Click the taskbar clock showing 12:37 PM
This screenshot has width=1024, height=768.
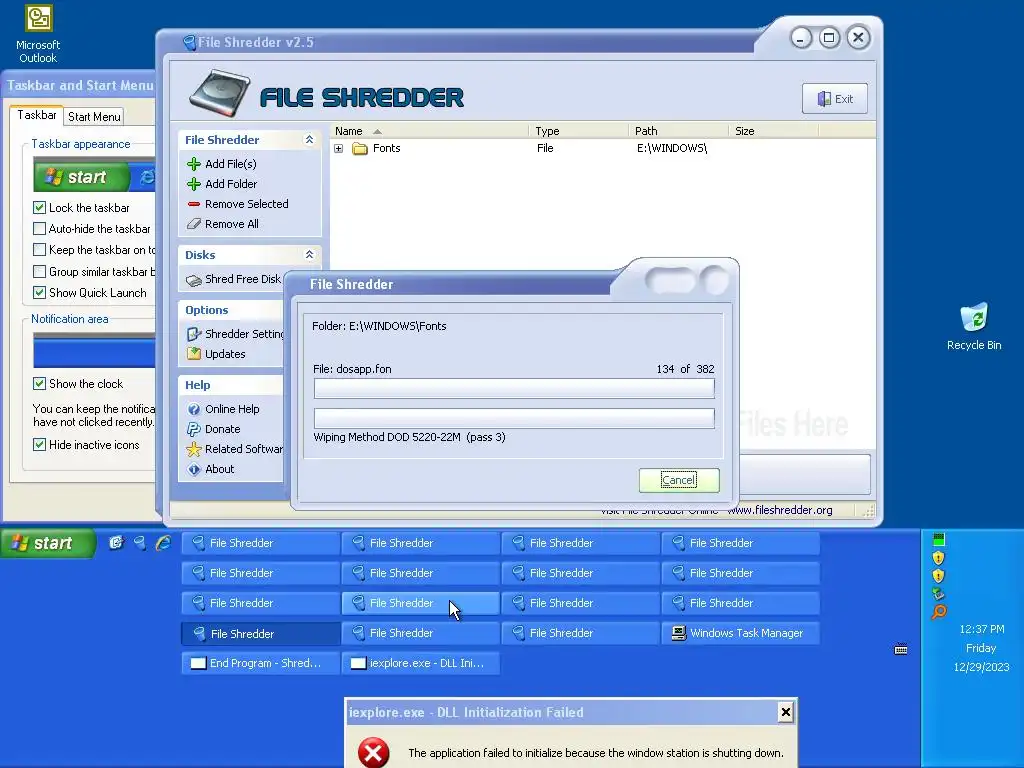[x=982, y=630]
